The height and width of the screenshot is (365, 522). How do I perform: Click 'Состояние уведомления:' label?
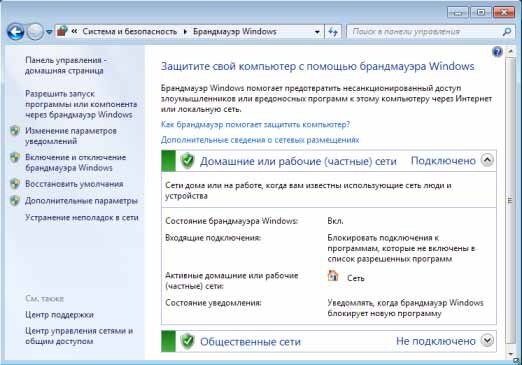point(213,303)
